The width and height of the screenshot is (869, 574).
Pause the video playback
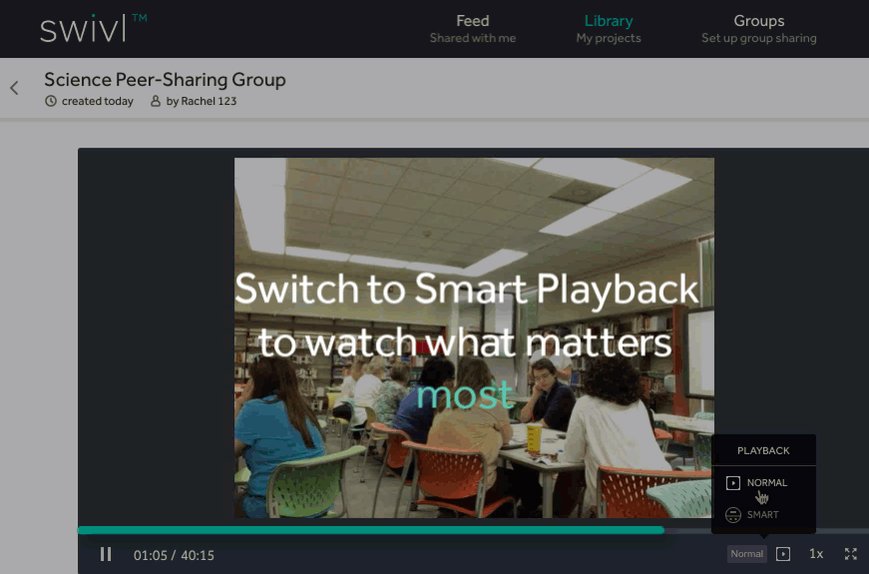[106, 554]
